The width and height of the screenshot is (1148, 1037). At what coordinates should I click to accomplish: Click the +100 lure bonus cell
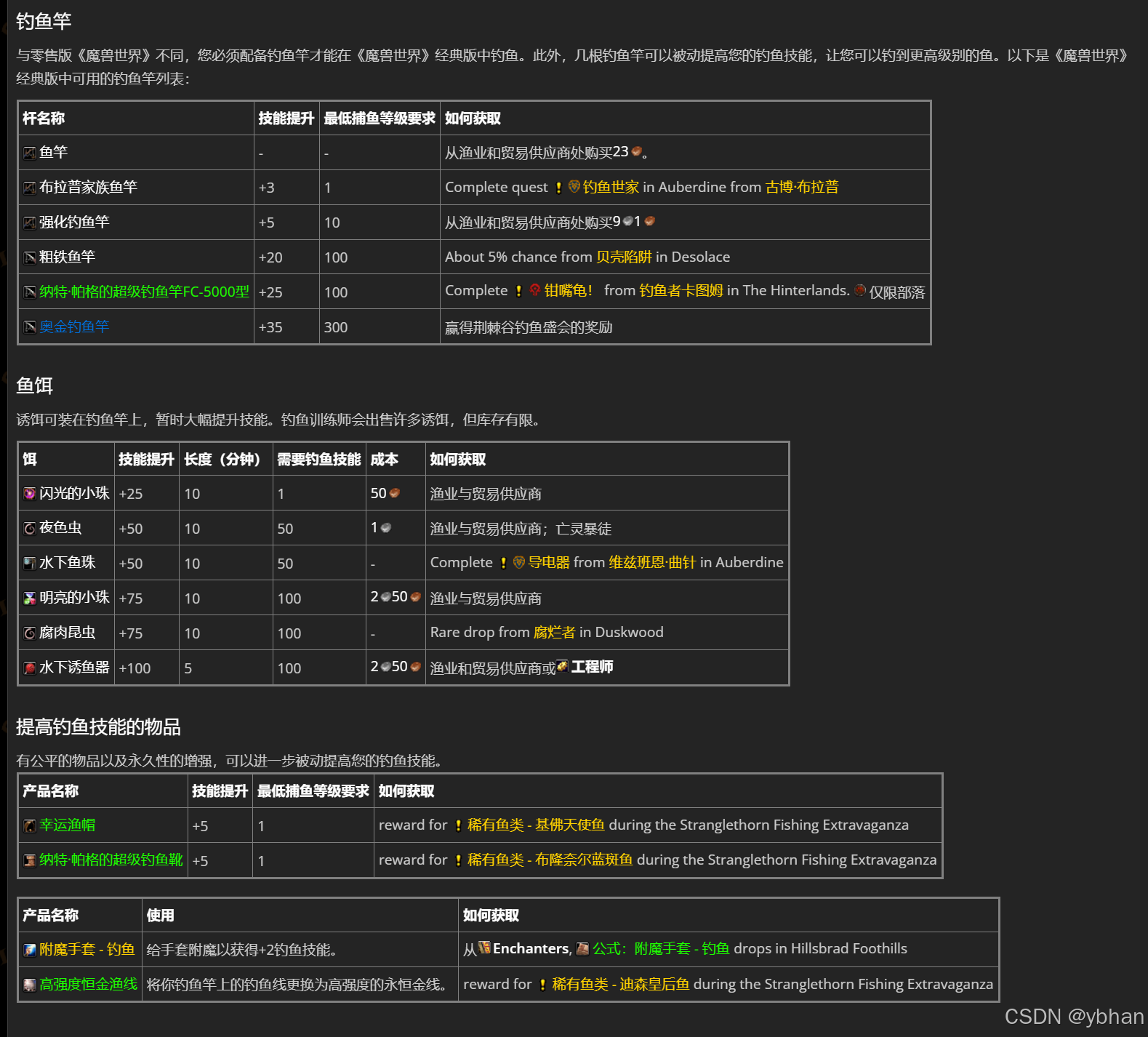[147, 668]
